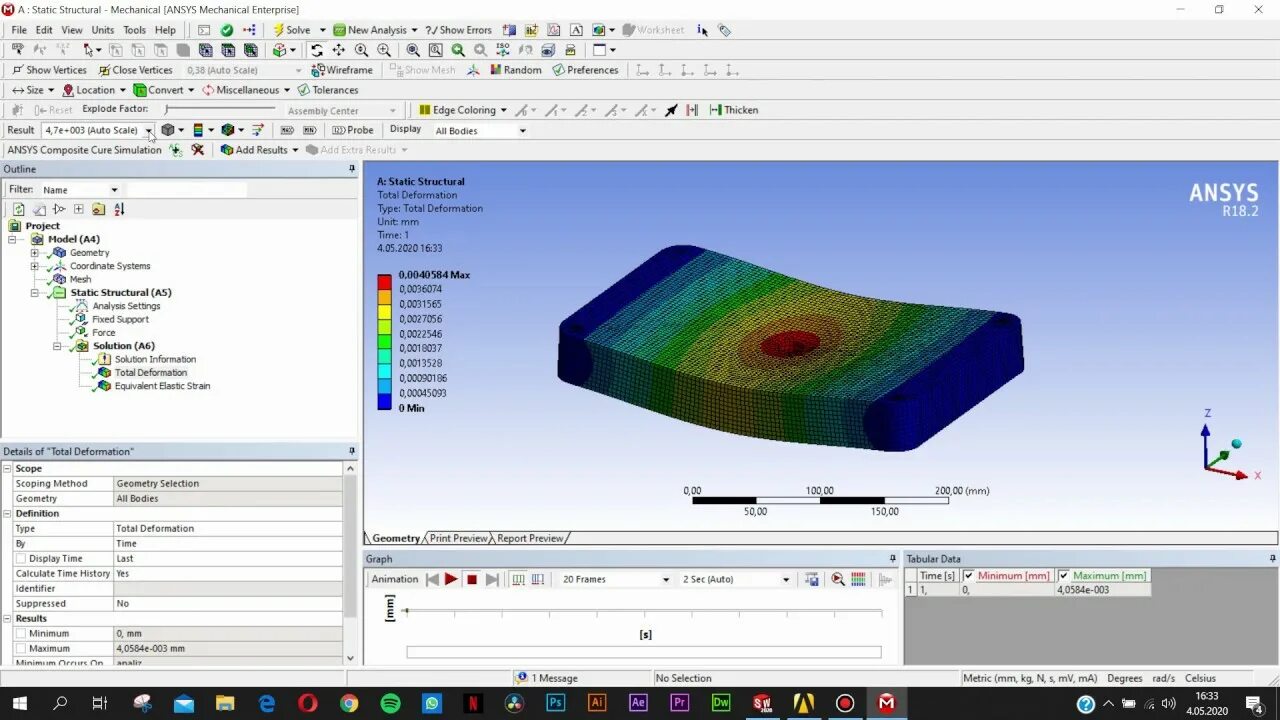Click the zoom to animation icon in Graph

pos(838,579)
